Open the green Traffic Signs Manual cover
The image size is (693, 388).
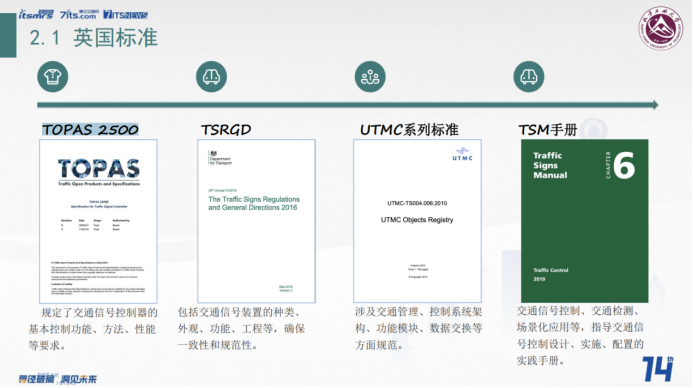(x=584, y=221)
